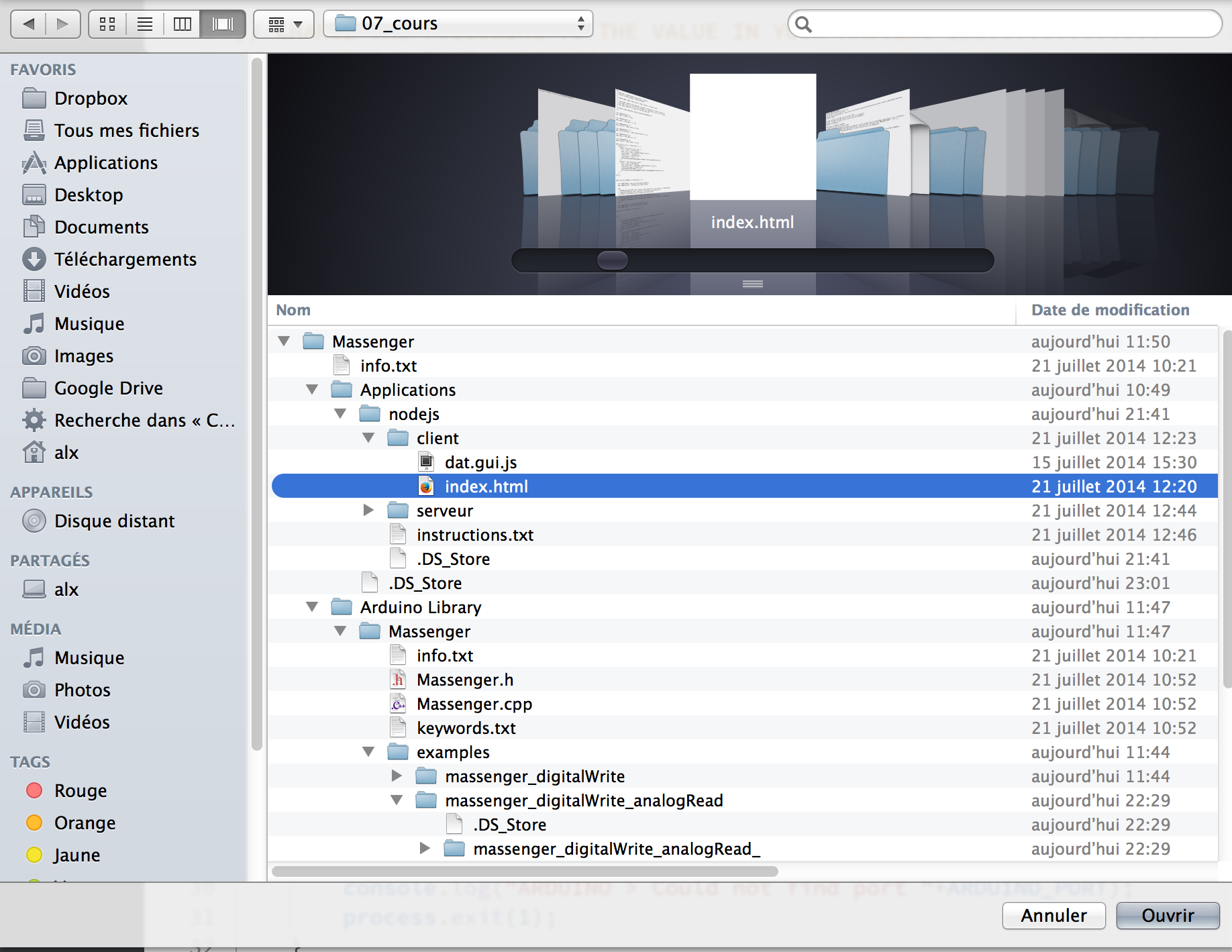Open the 07_cours folder path popup
Image resolution: width=1232 pixels, height=952 pixels.
tap(458, 24)
